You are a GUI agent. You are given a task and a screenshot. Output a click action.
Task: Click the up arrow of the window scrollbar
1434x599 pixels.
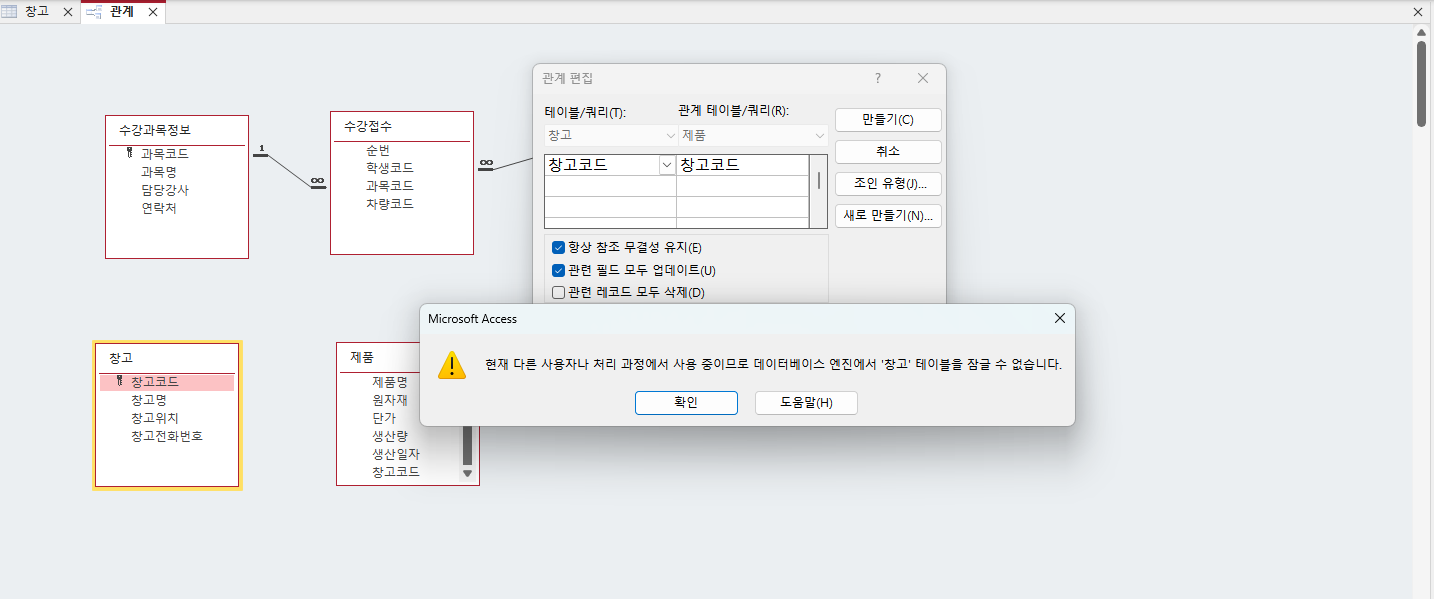pos(1421,32)
